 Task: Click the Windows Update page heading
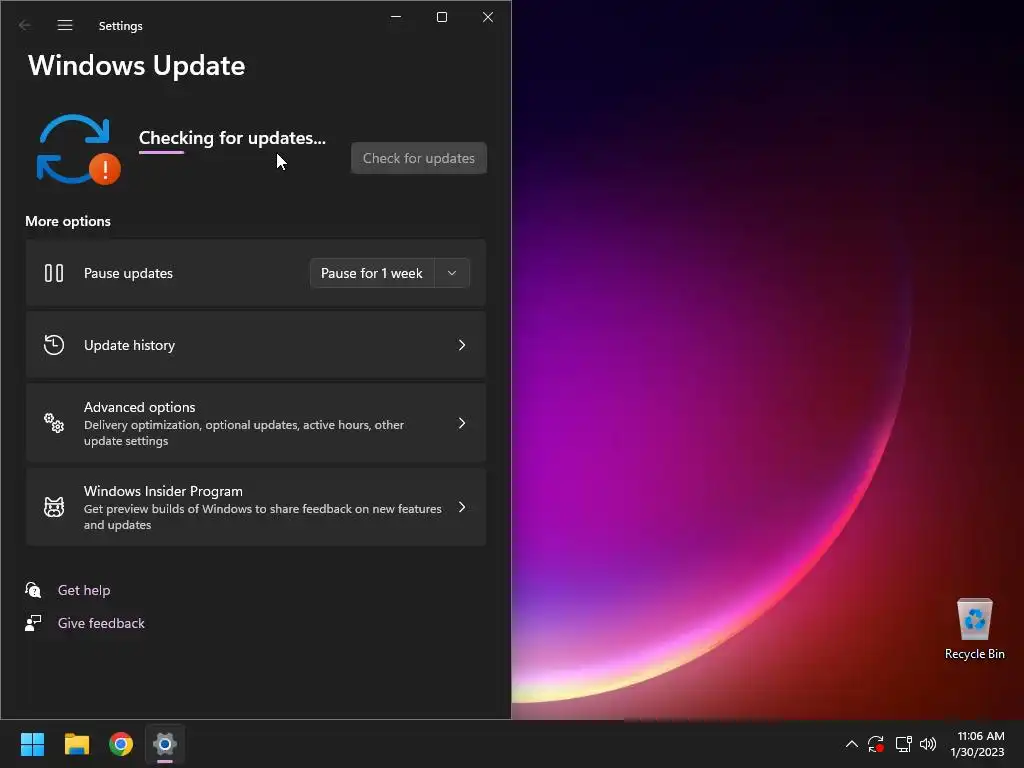pos(136,65)
